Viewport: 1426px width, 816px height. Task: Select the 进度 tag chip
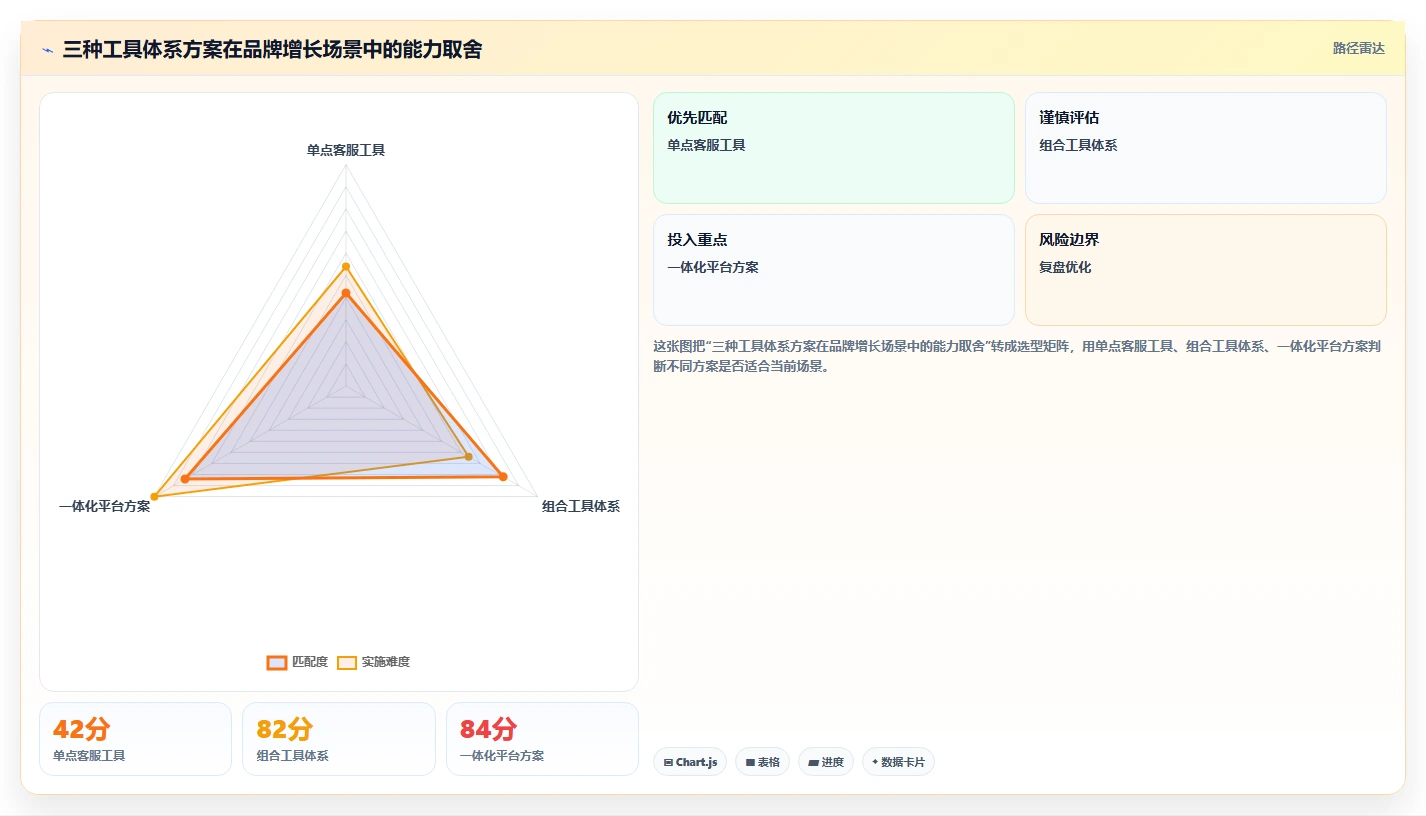(x=826, y=762)
